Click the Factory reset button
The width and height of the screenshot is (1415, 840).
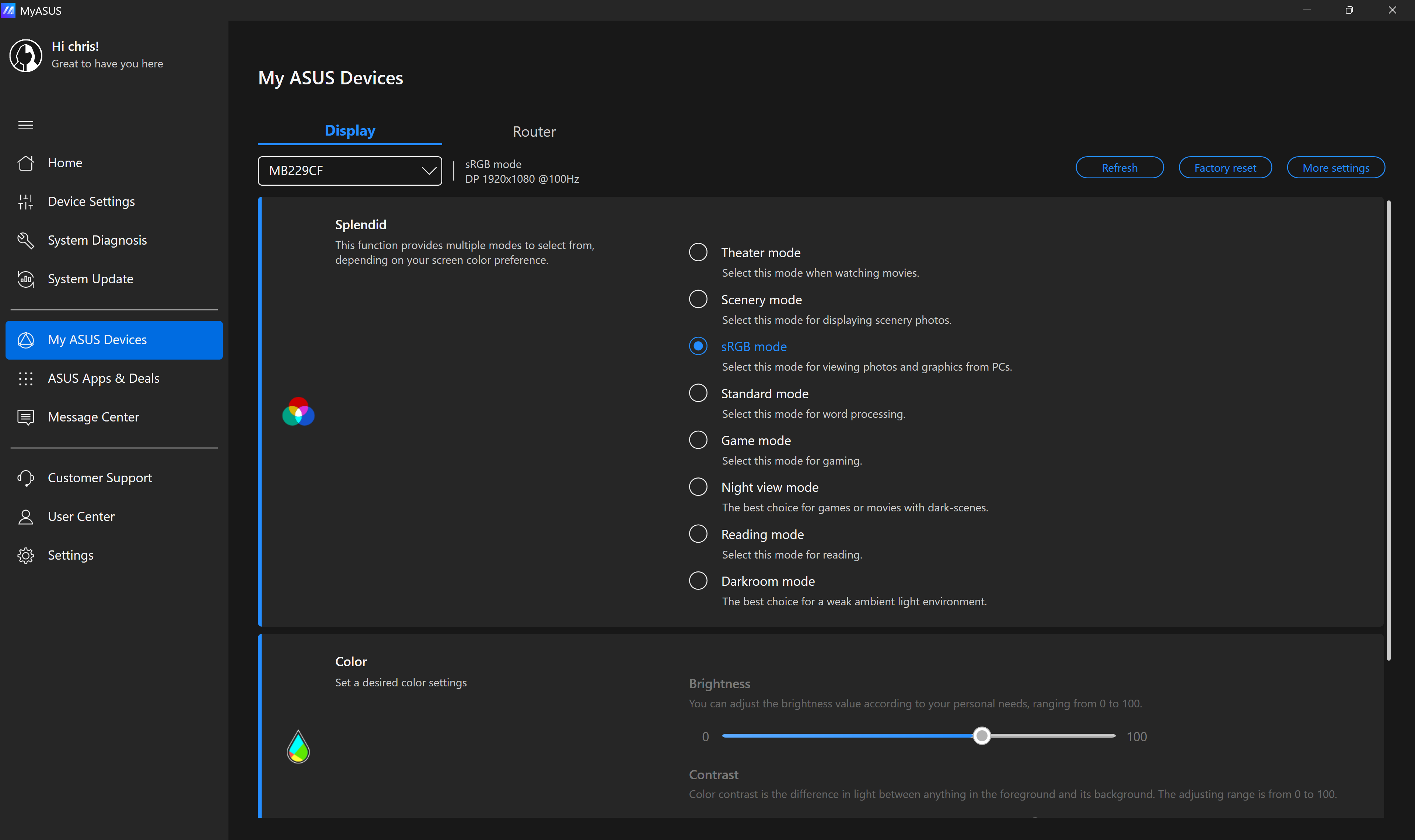click(x=1225, y=168)
